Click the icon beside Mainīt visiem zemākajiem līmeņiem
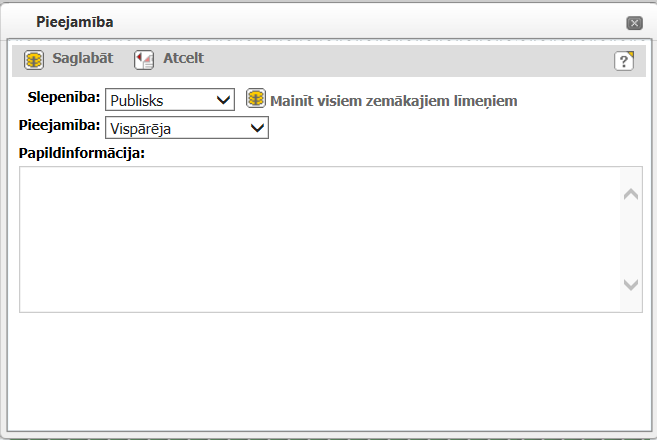This screenshot has width=657, height=440. tap(256, 99)
